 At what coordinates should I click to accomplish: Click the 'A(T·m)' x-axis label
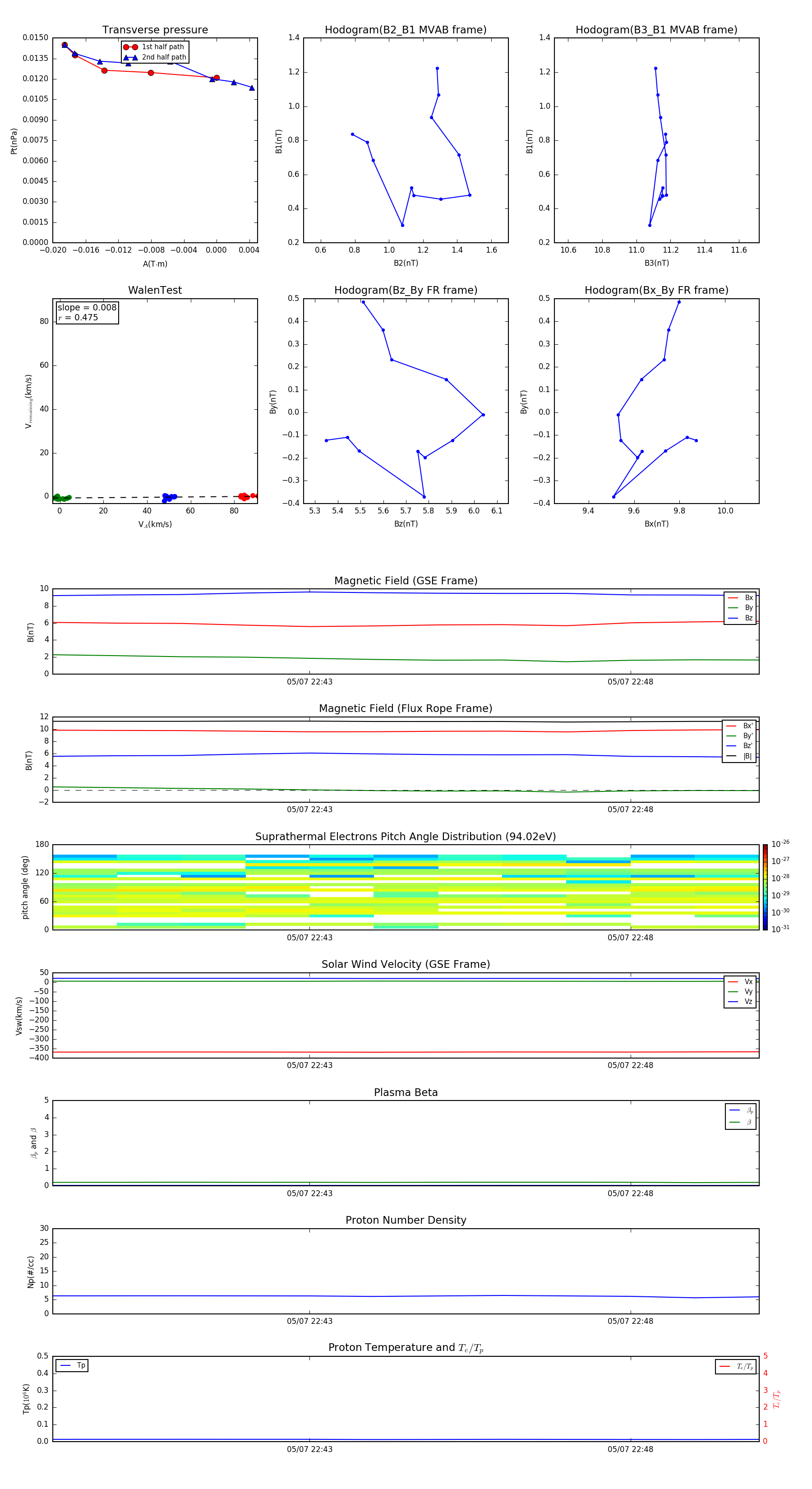[155, 264]
